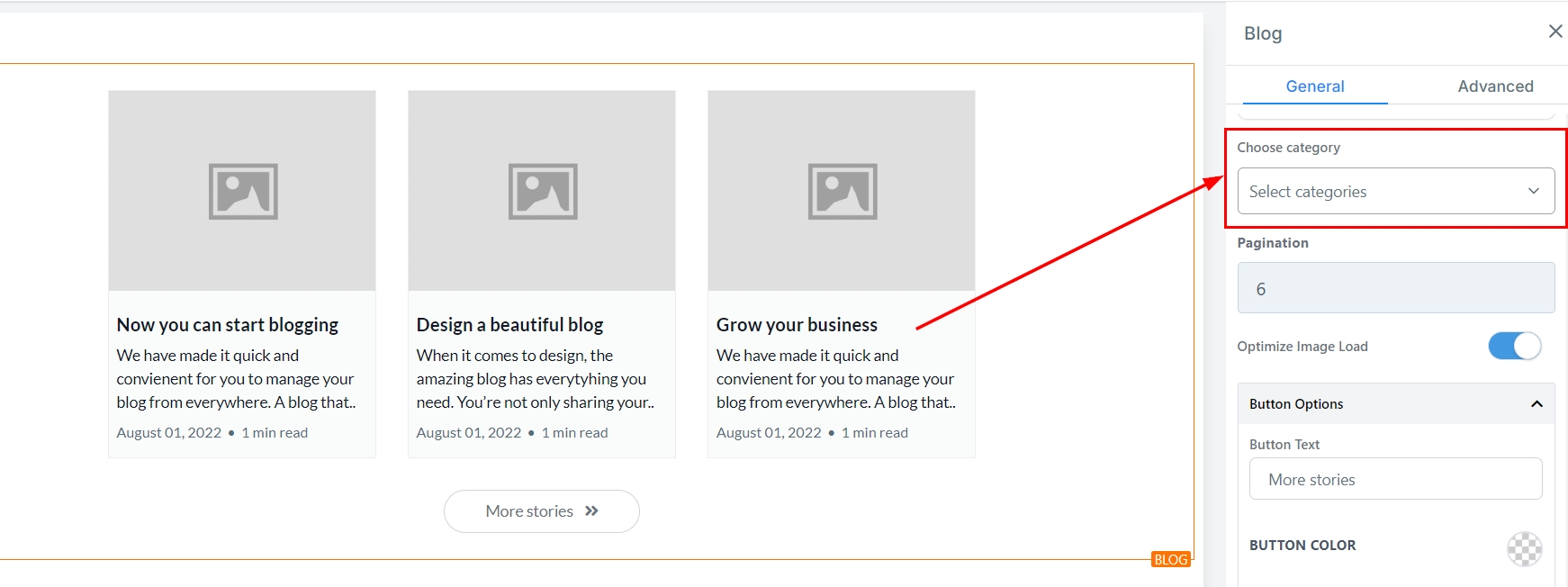Open the Design a beautiful blog title

509,325
